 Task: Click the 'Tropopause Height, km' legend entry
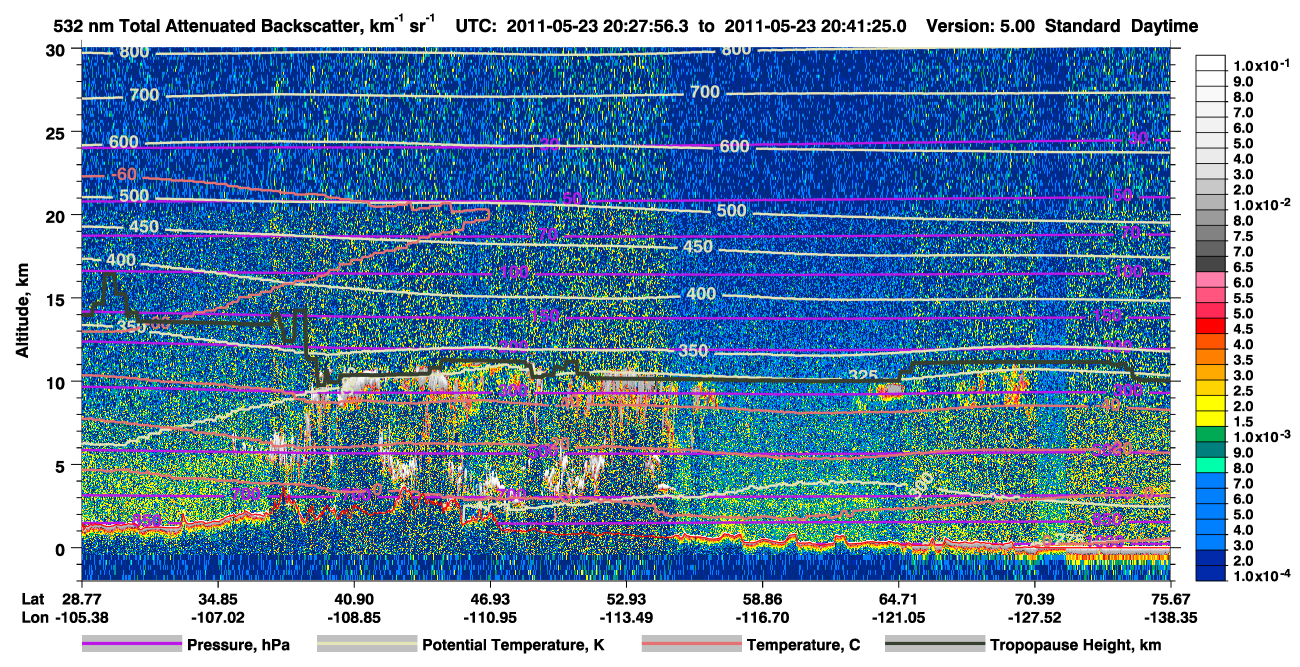pos(1075,645)
